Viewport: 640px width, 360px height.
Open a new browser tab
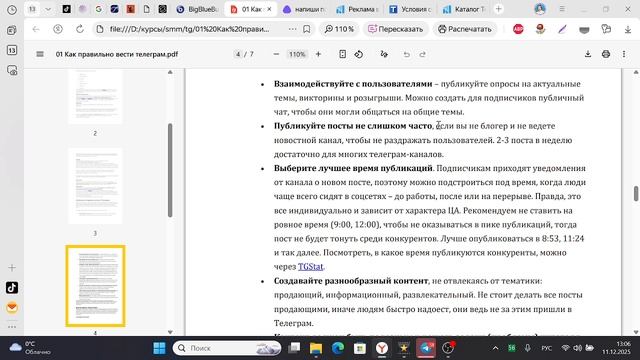click(498, 9)
